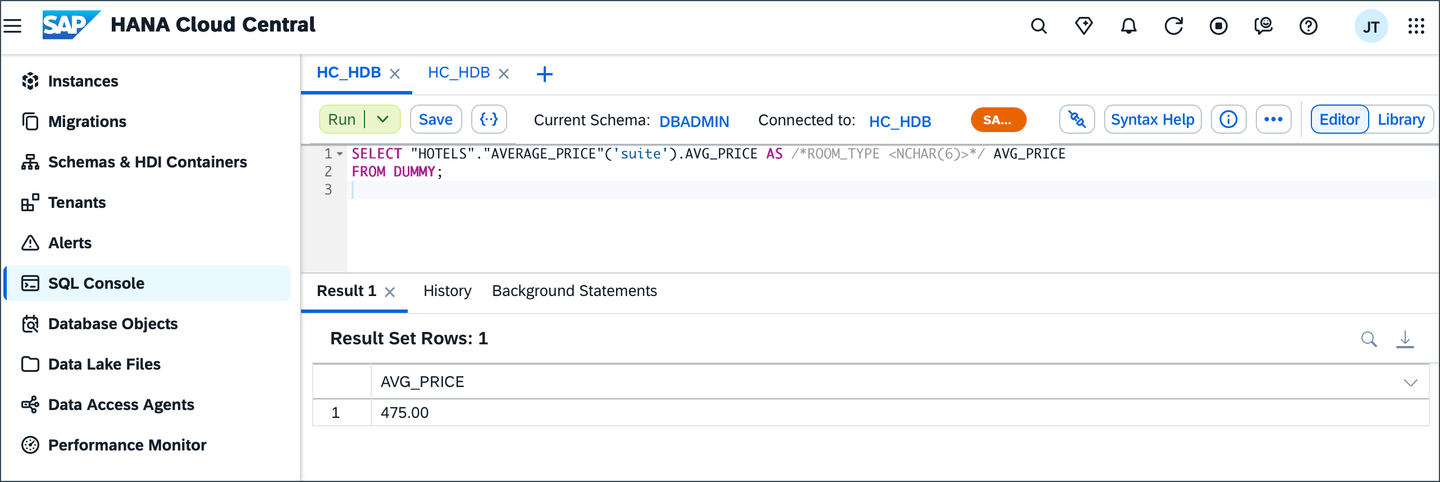Open Syntax Help
This screenshot has width=1440, height=482.
(1153, 119)
